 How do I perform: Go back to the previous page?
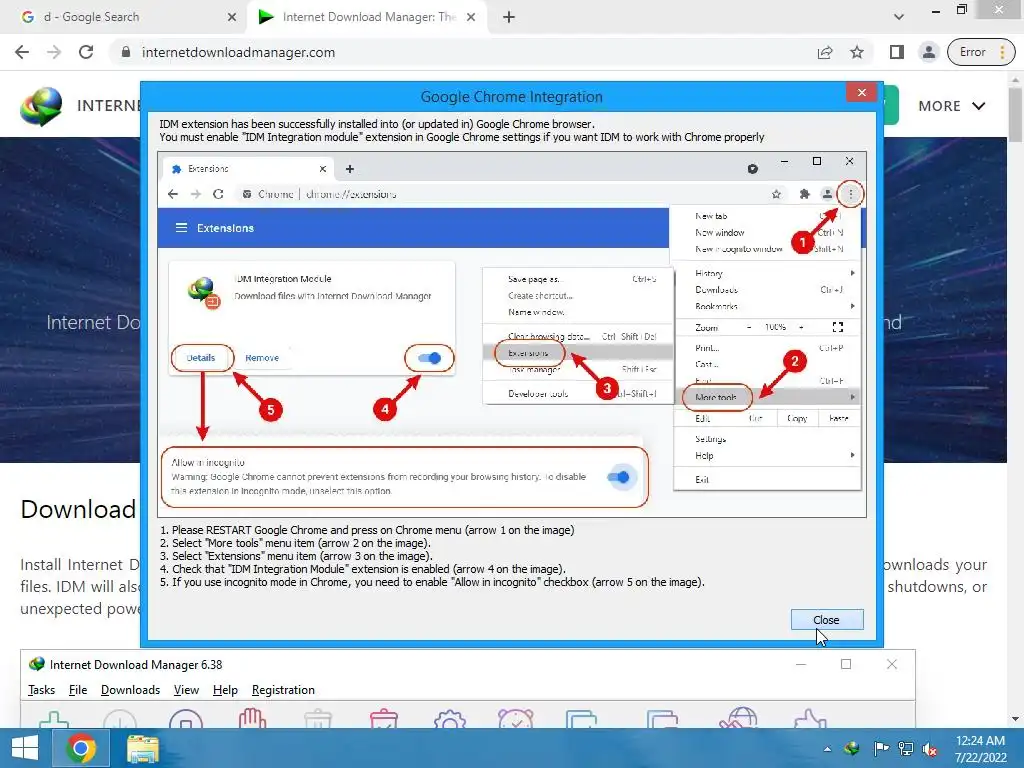22,52
